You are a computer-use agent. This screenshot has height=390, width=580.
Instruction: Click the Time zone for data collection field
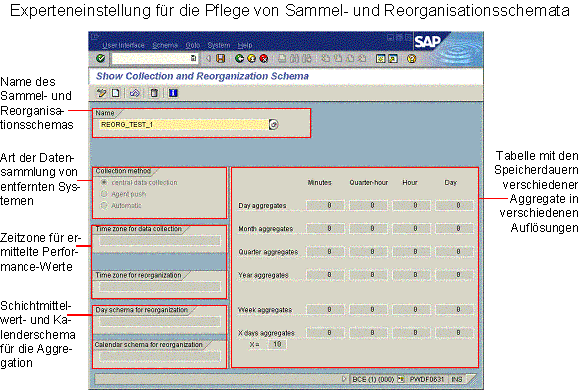click(159, 241)
